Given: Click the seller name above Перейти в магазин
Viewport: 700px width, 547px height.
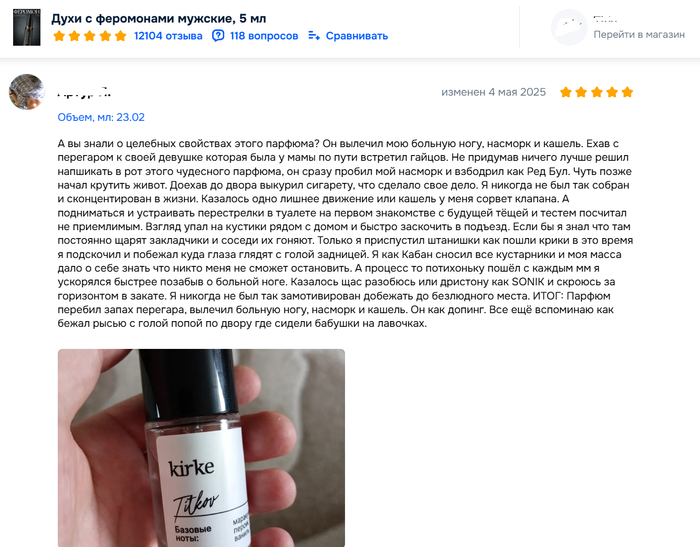Looking at the screenshot, I should (605, 19).
